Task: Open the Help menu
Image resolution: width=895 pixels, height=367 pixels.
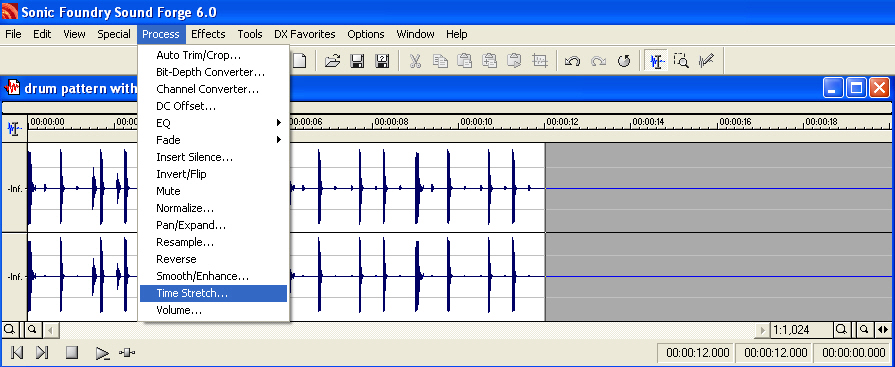Action: [x=457, y=34]
